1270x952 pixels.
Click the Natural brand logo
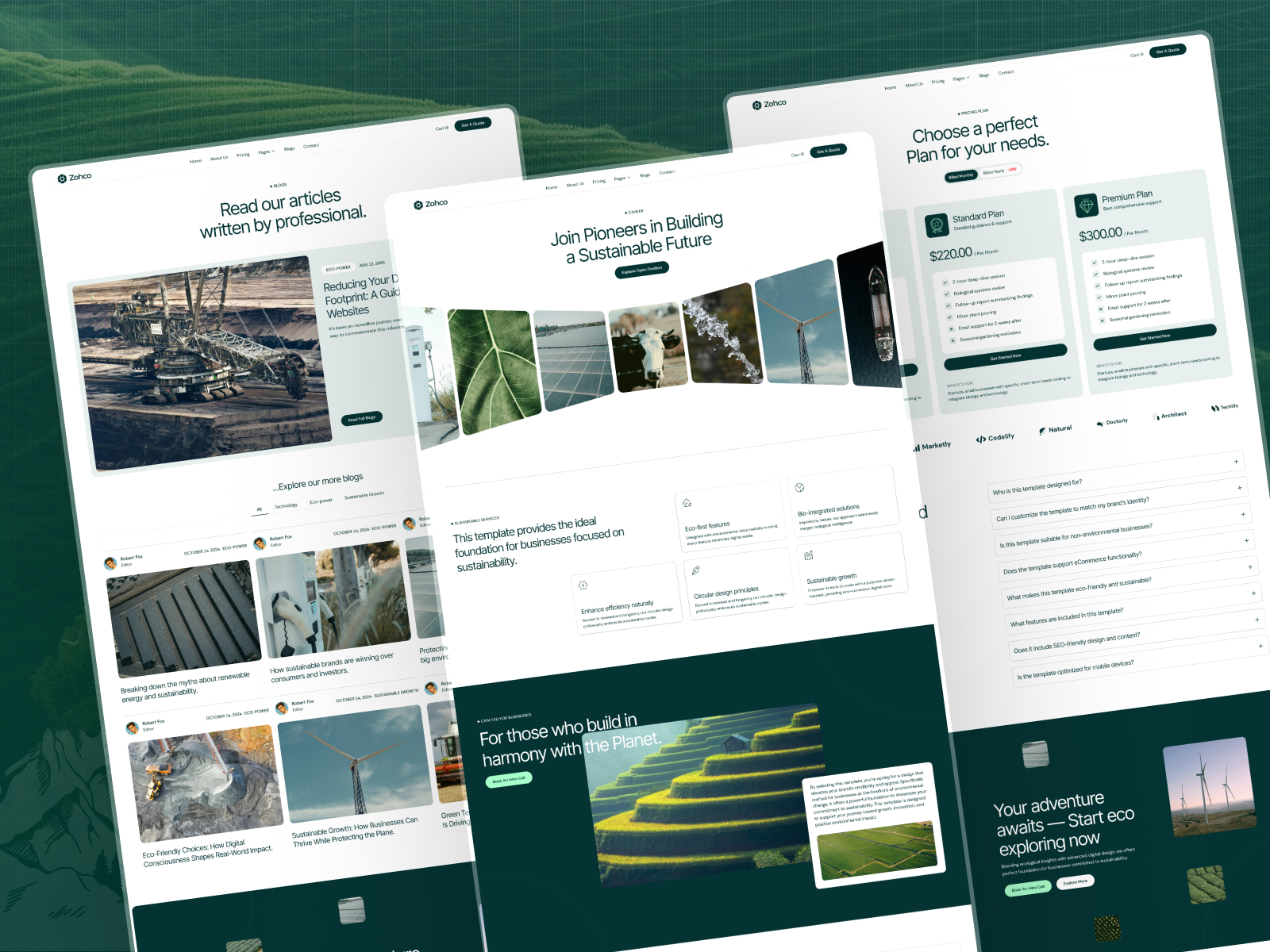[1055, 430]
